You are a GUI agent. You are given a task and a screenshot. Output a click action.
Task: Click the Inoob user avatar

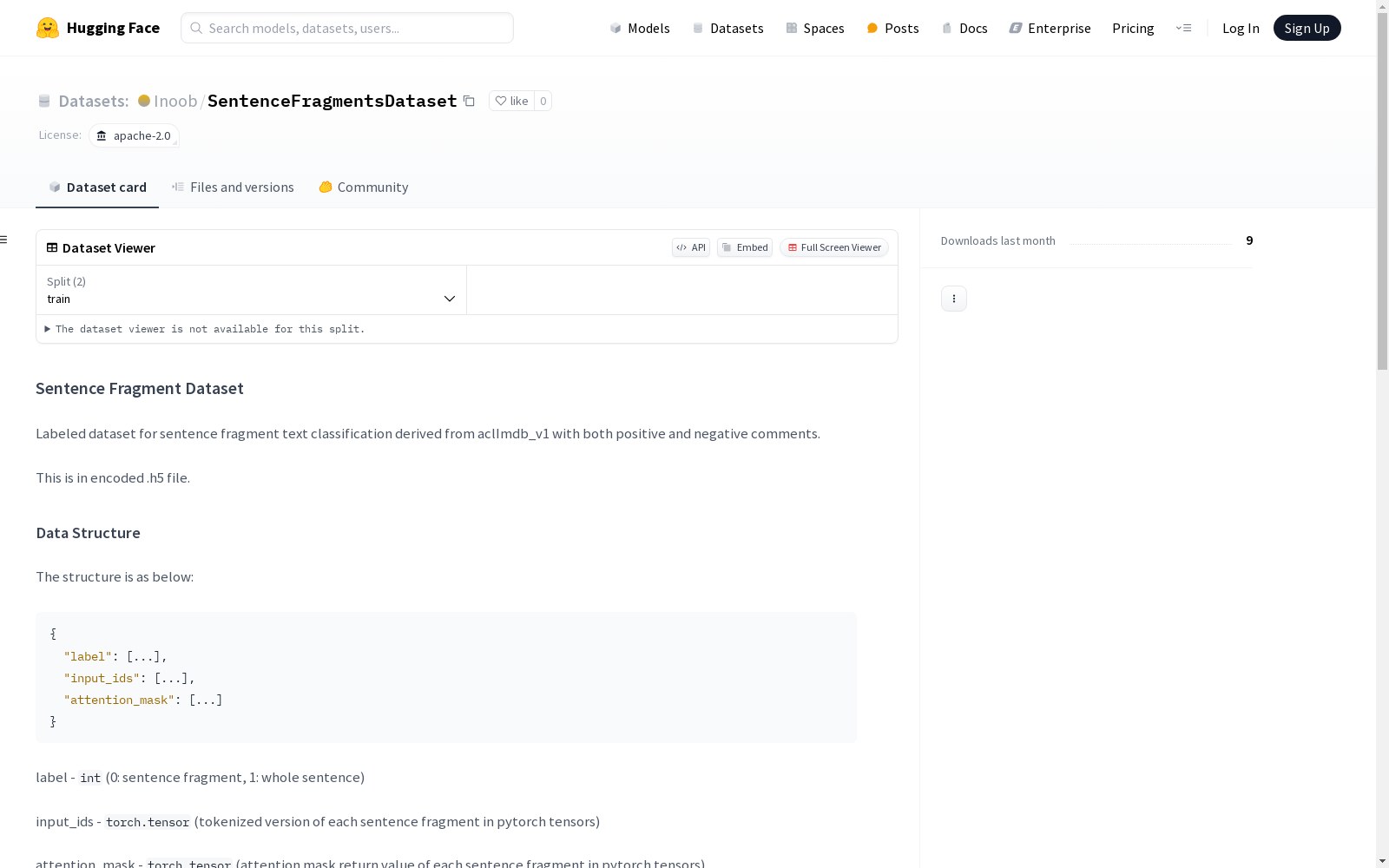point(144,101)
